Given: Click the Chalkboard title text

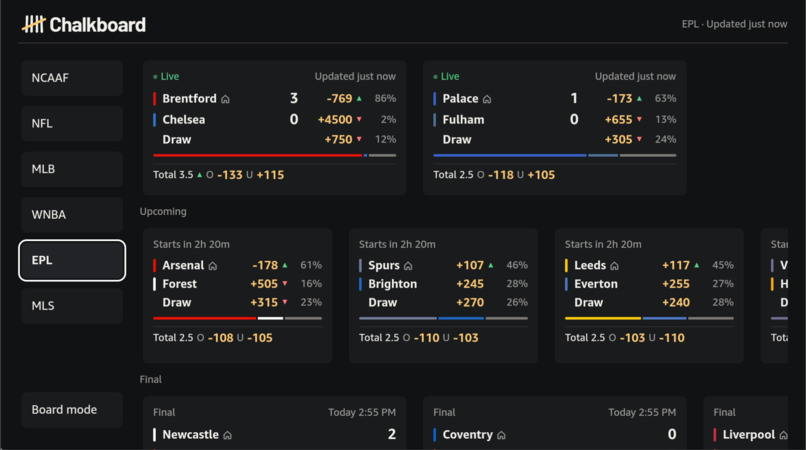Looking at the screenshot, I should tap(98, 25).
